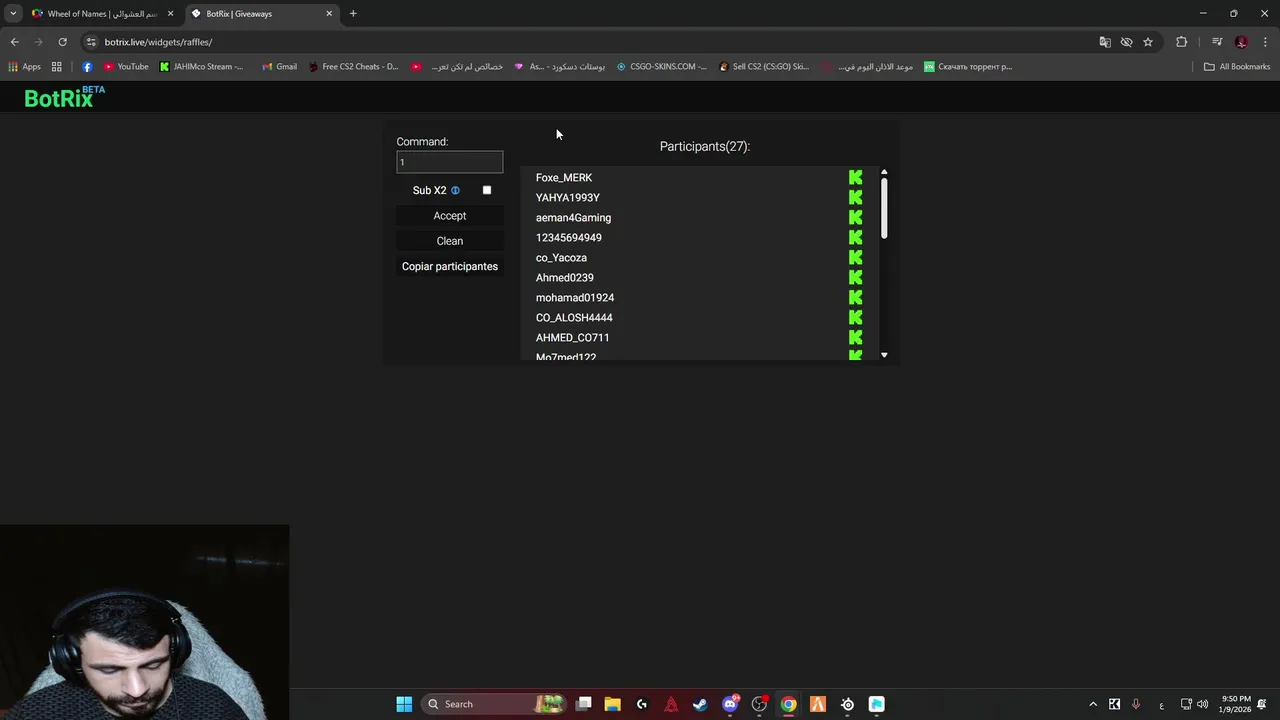Open Sub X2 info icon
Screen dimensions: 1280x720
(455, 190)
